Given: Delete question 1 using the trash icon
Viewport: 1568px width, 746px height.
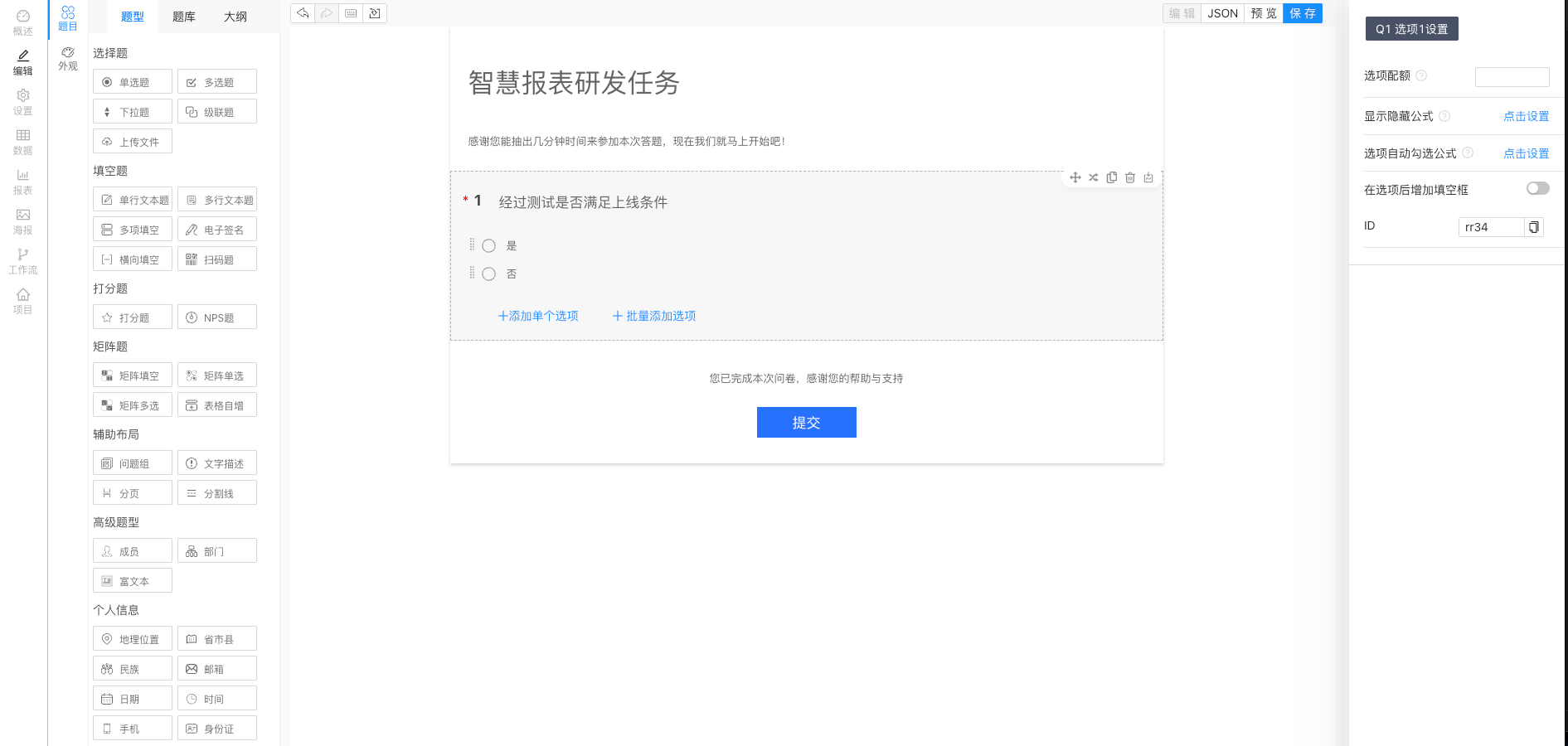Looking at the screenshot, I should (1130, 177).
